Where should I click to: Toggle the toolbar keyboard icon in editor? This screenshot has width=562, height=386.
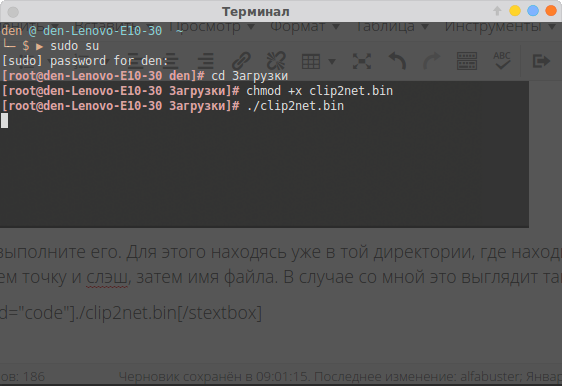pyautogui.click(x=467, y=61)
